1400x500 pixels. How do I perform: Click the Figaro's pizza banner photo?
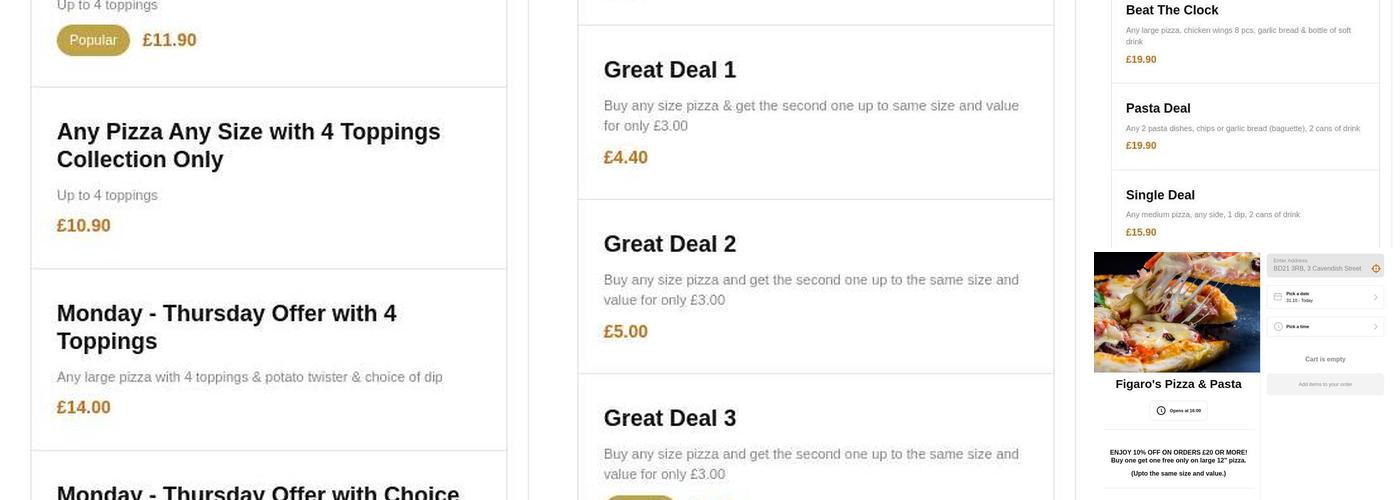click(1177, 312)
